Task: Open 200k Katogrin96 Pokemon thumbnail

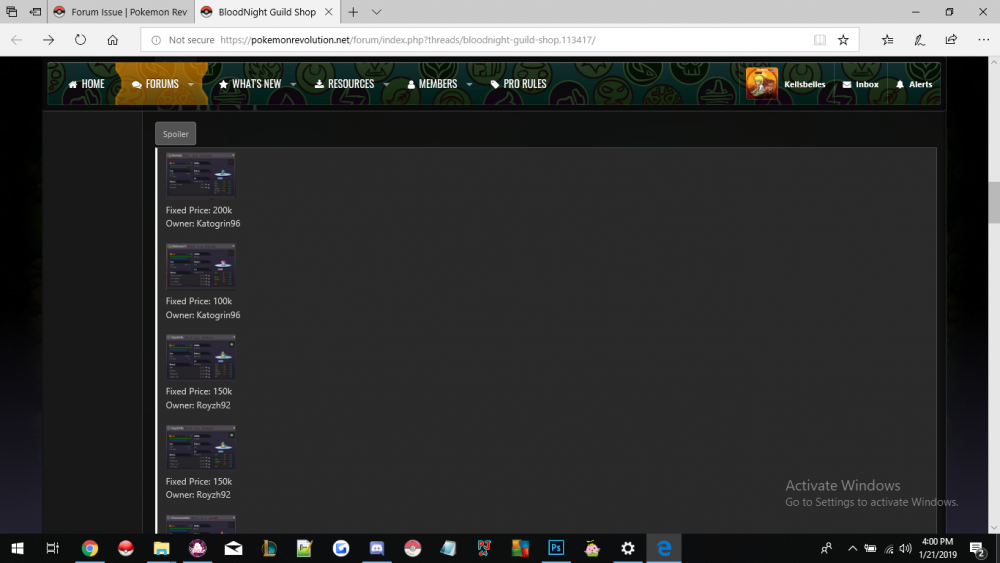Action: pyautogui.click(x=200, y=175)
